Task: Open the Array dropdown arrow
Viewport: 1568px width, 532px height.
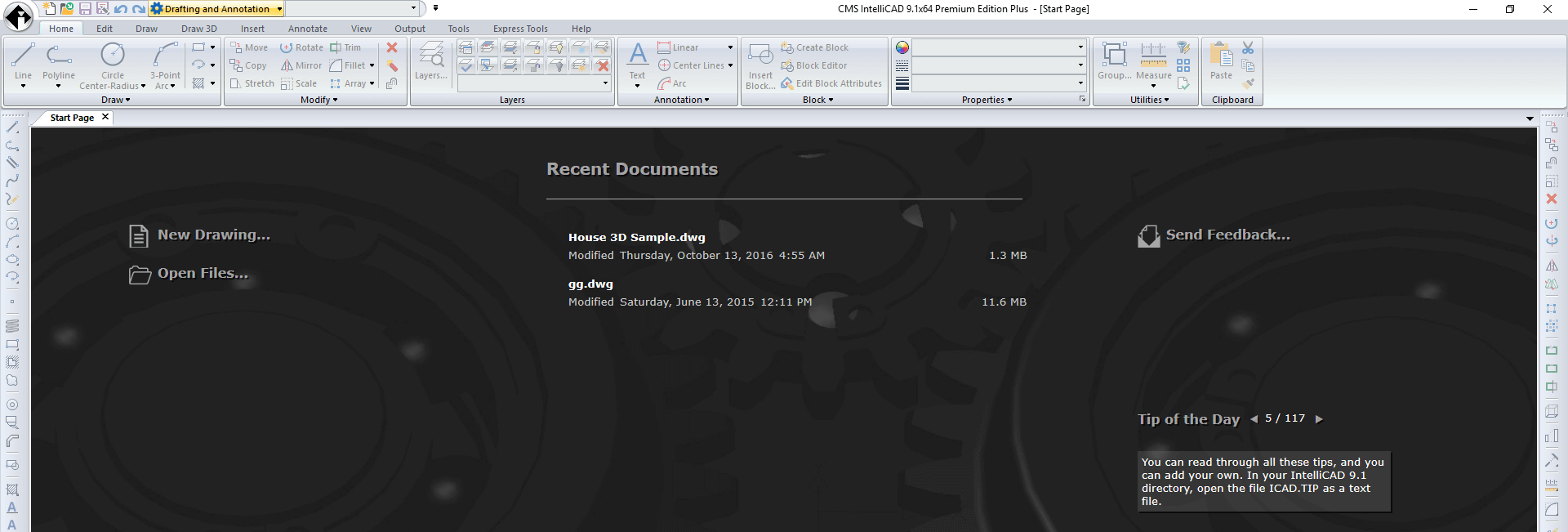Action: point(372,83)
